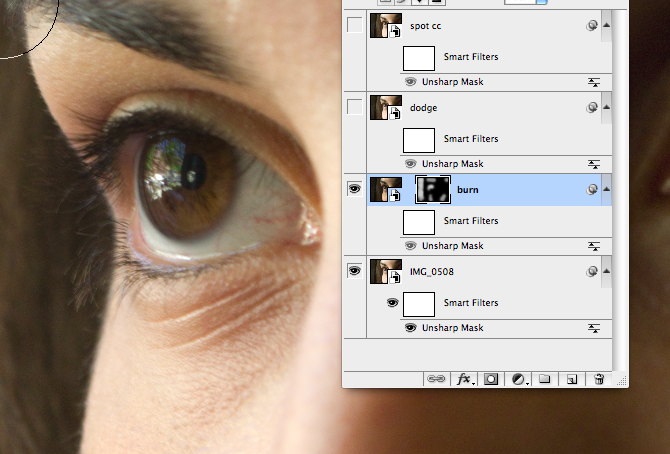This screenshot has width=670, height=454.
Task: Toggle spot cc Unsharp Mask filter visibility
Action: 411,82
